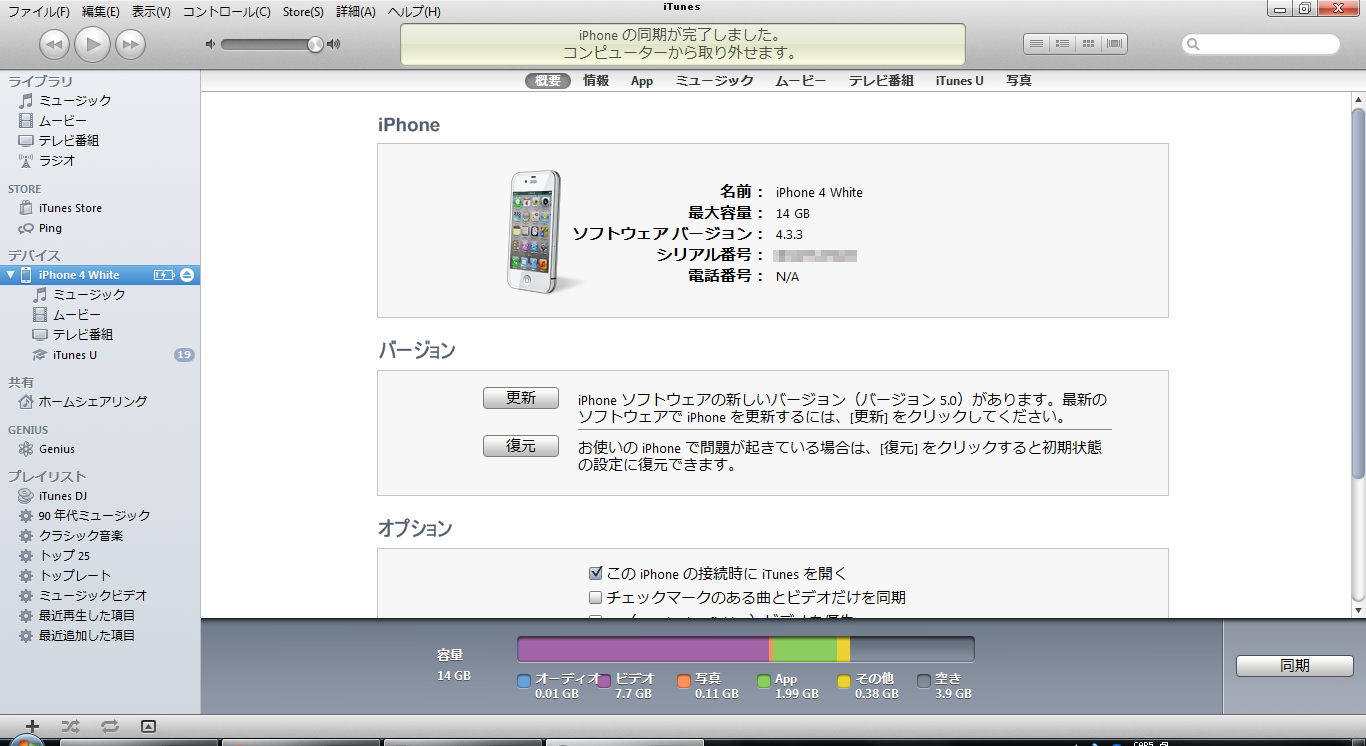
Task: Click the green App capacity swatch
Action: click(764, 681)
